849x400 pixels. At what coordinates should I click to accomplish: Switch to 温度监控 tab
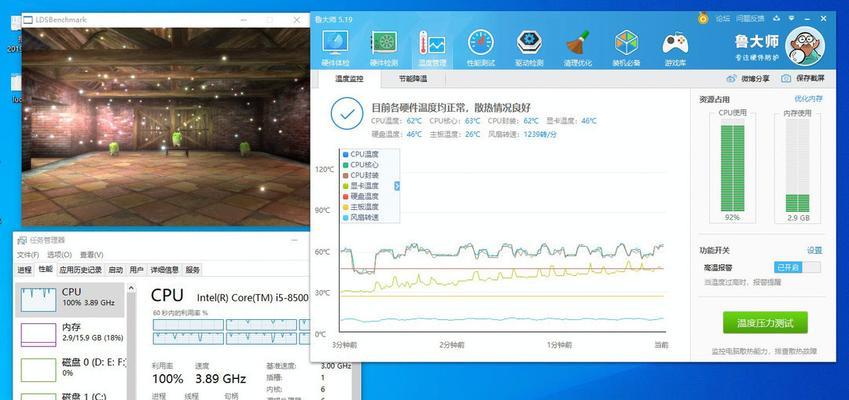pos(349,78)
